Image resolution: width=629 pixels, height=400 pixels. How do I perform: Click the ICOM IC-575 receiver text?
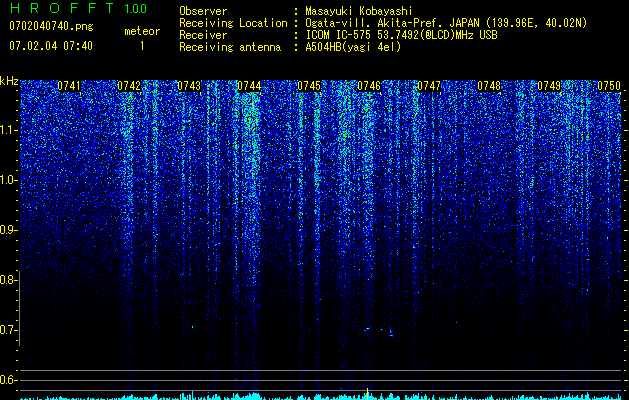pyautogui.click(x=401, y=35)
